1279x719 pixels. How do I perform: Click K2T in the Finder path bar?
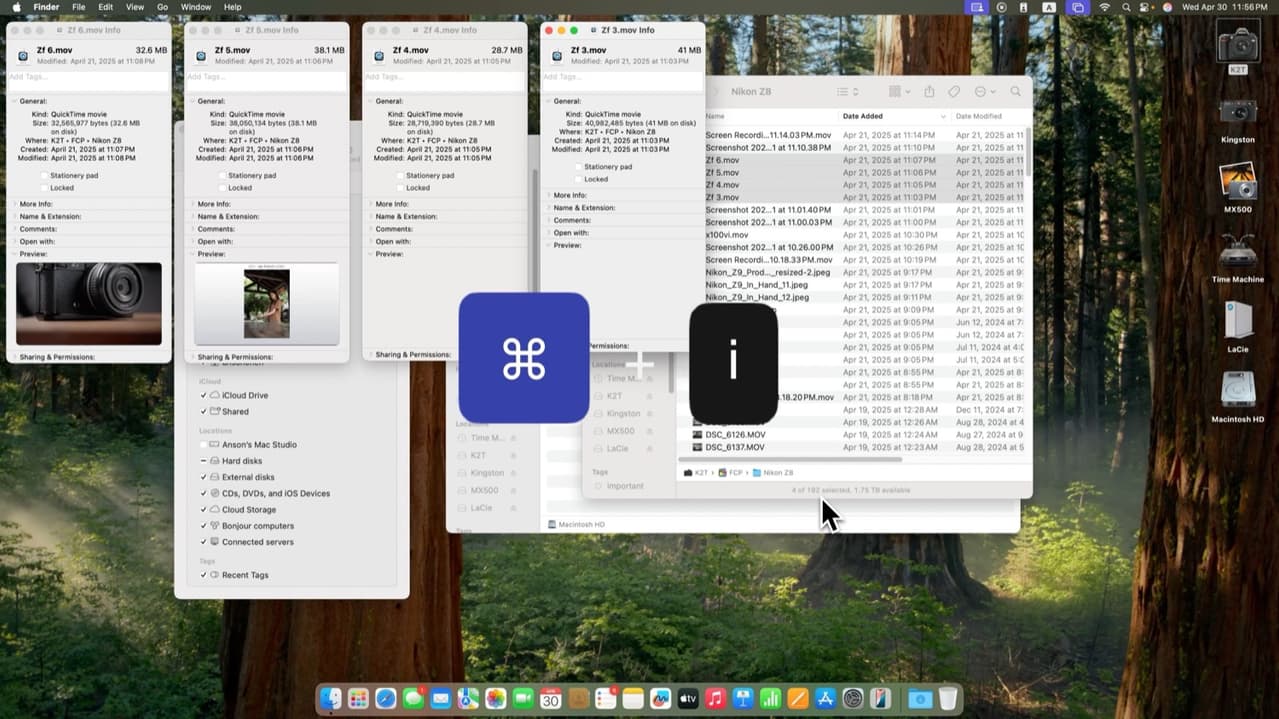(x=695, y=473)
